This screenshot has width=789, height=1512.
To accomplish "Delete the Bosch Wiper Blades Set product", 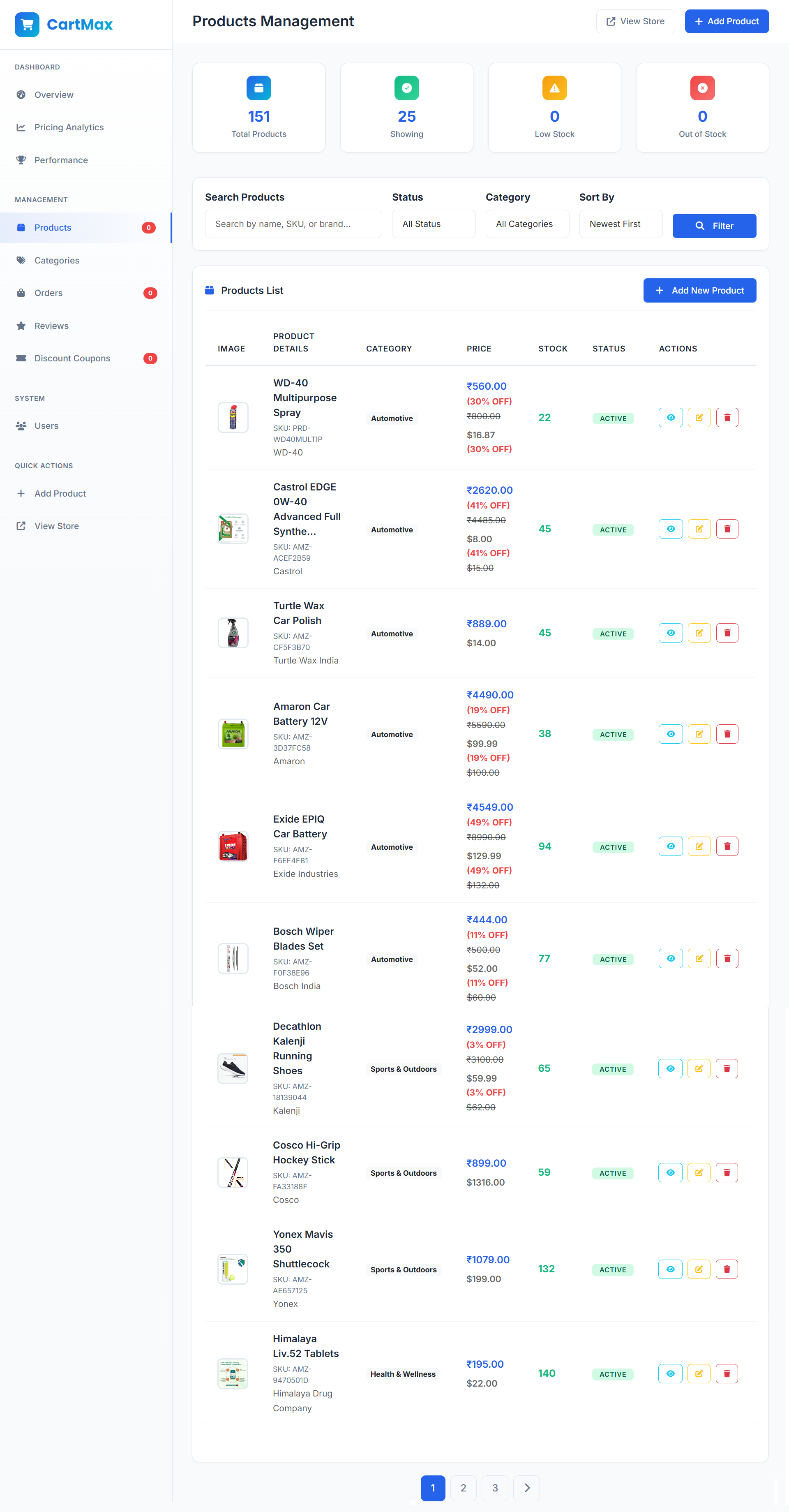I will point(727,959).
